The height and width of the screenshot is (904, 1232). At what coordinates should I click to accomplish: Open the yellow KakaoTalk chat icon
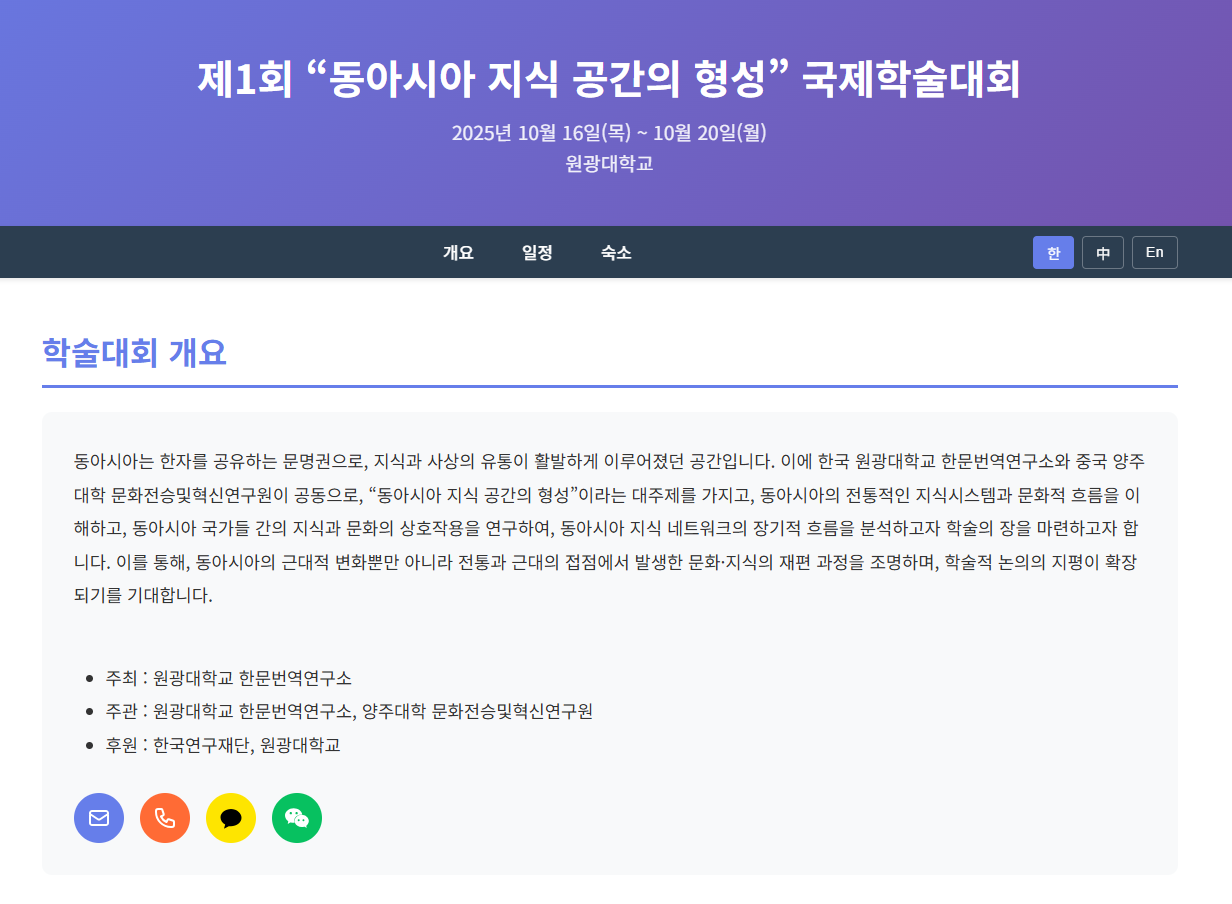(231, 818)
